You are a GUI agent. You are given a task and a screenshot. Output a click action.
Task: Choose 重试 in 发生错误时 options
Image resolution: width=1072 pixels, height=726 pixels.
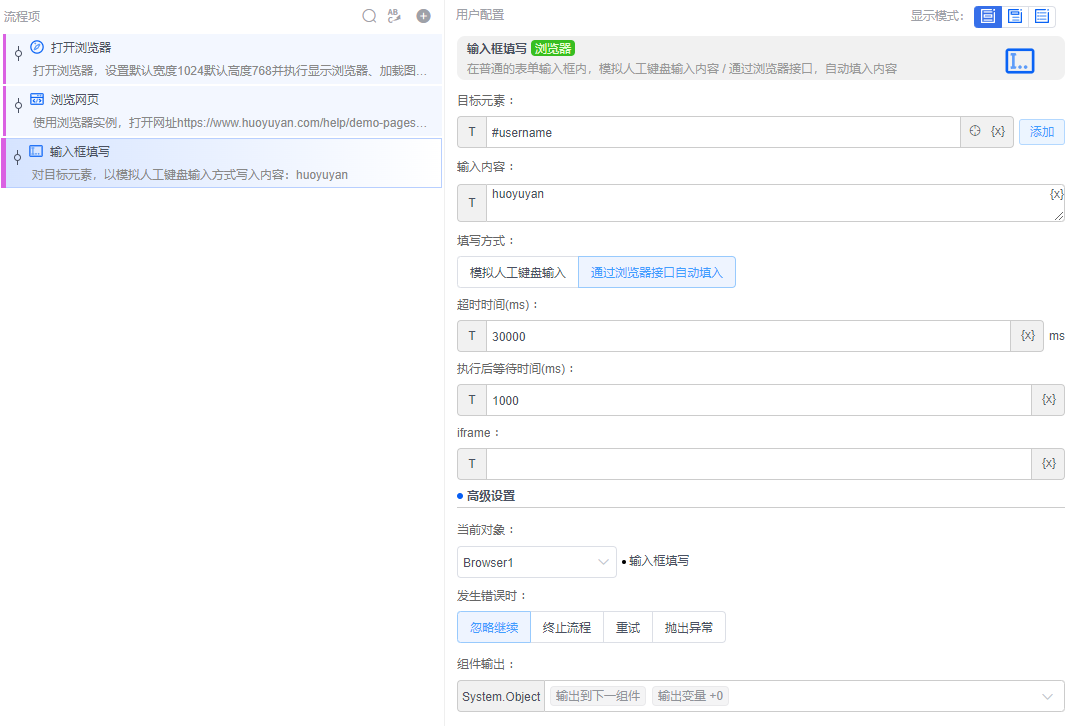point(627,626)
